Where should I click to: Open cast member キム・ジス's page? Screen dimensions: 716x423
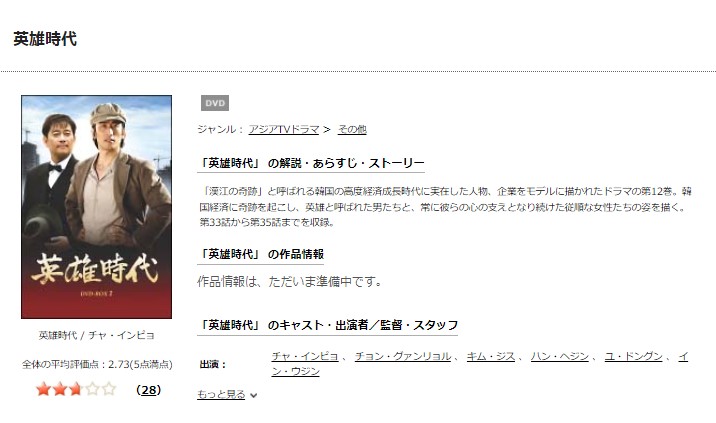491,356
